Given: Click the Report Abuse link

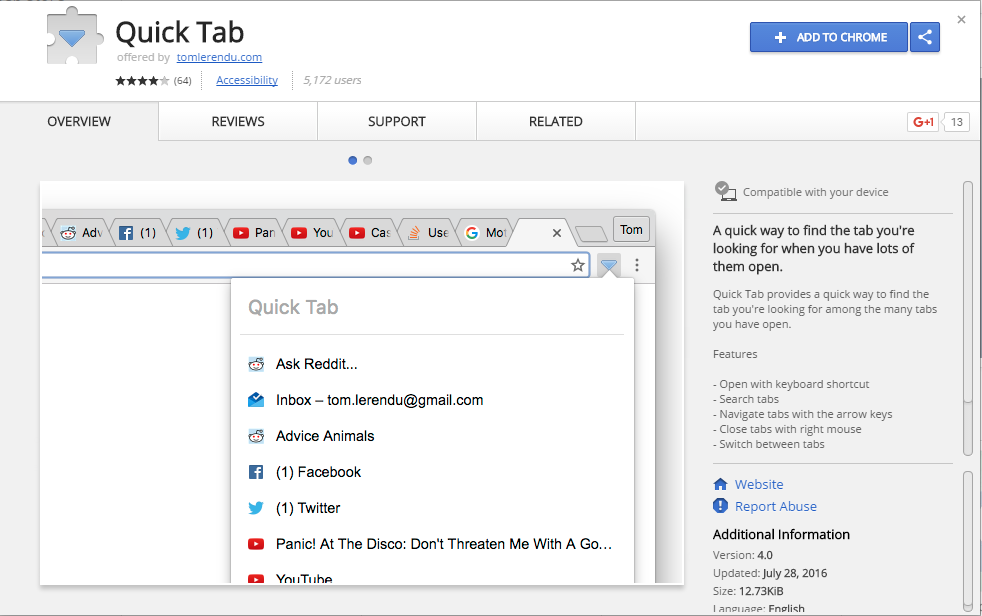Looking at the screenshot, I should tap(775, 506).
